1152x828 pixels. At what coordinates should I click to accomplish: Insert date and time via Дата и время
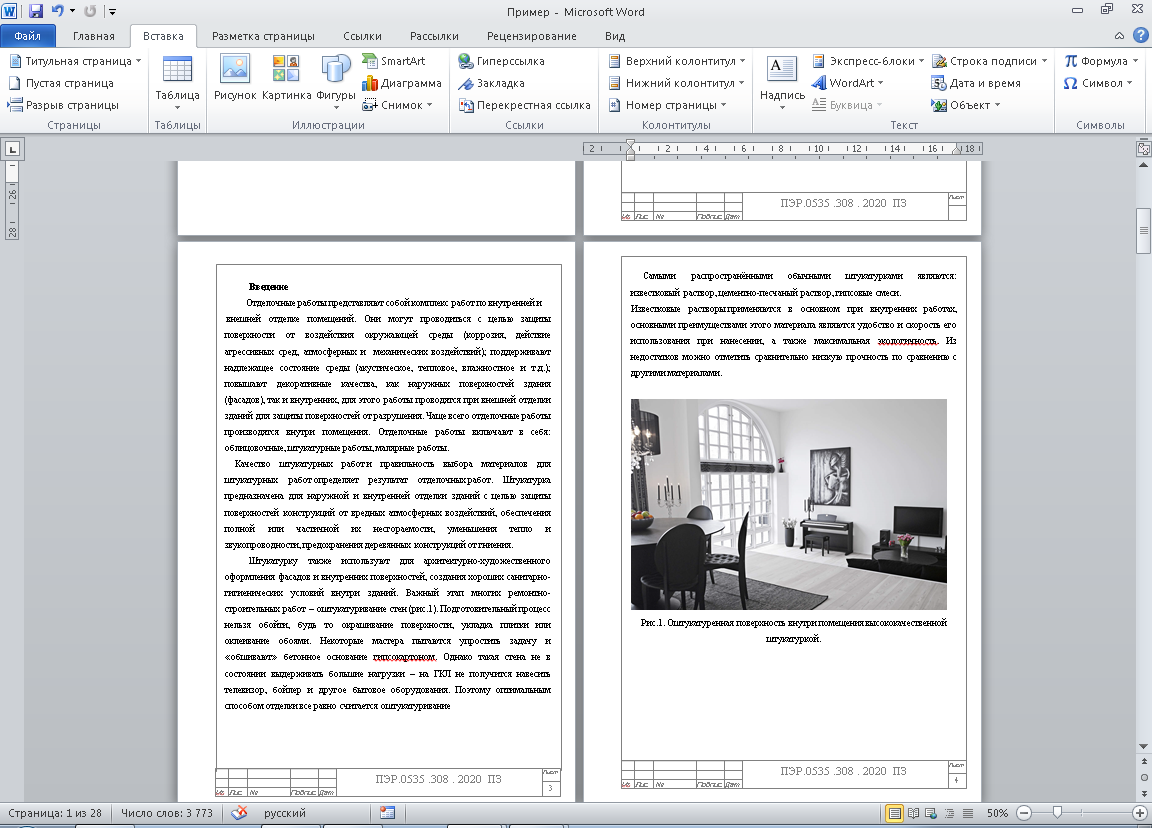coord(976,83)
